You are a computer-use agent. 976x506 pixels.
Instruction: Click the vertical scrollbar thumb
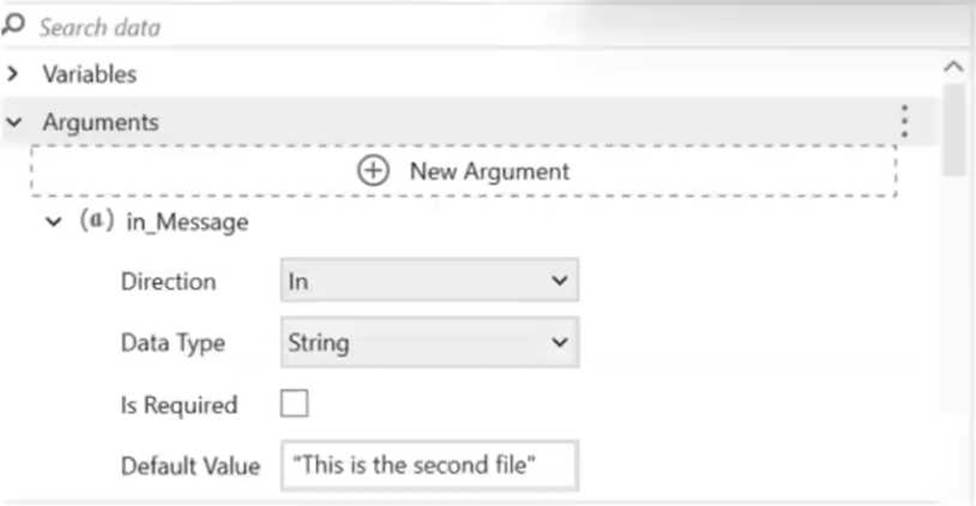954,131
